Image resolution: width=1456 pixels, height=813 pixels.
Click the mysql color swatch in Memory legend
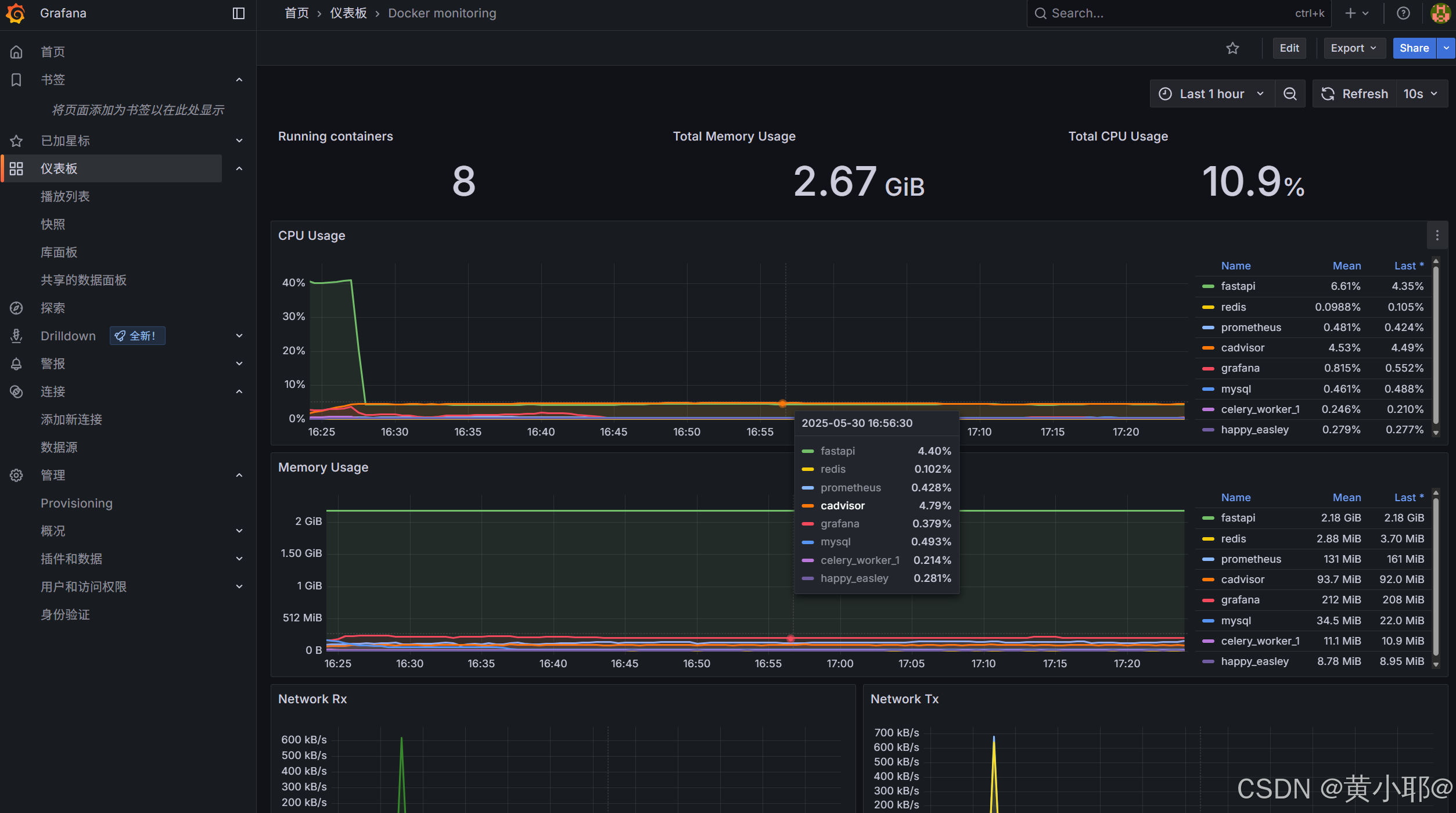pyautogui.click(x=1208, y=621)
